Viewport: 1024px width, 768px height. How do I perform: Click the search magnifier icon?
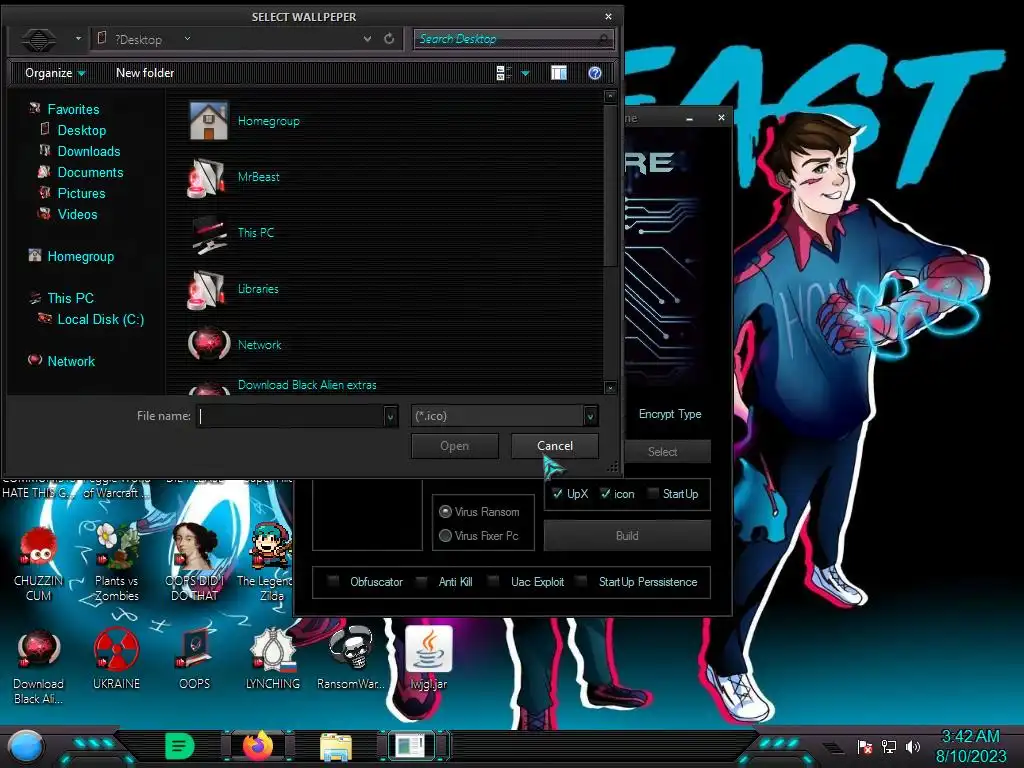[604, 39]
